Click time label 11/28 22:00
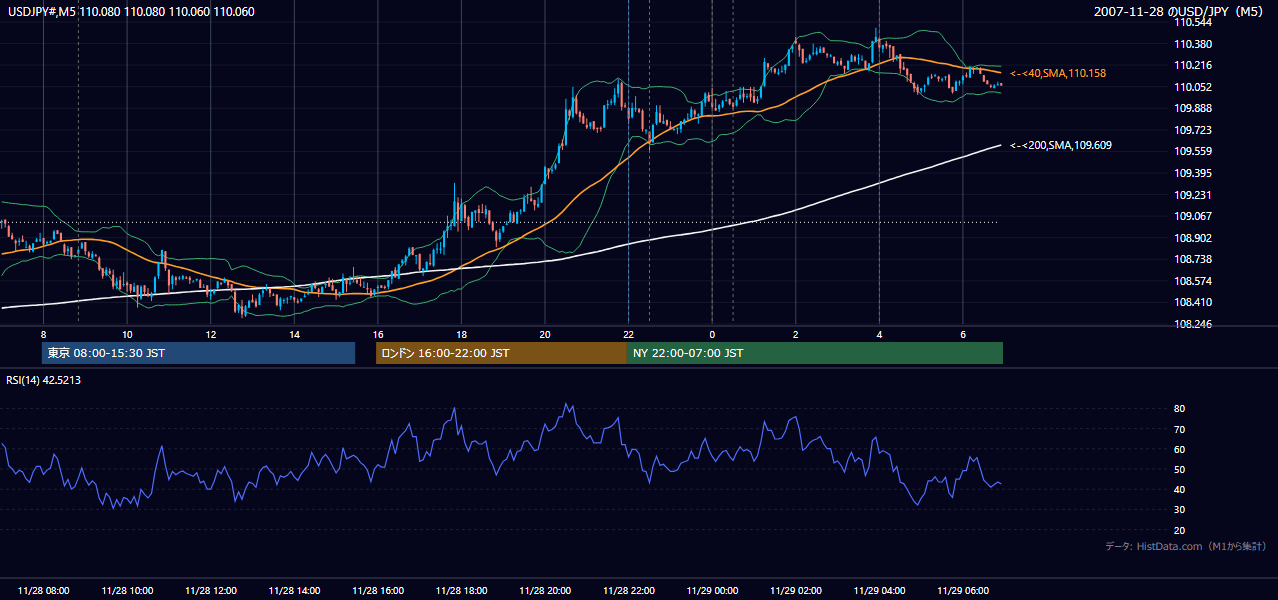The image size is (1278, 600). click(628, 591)
